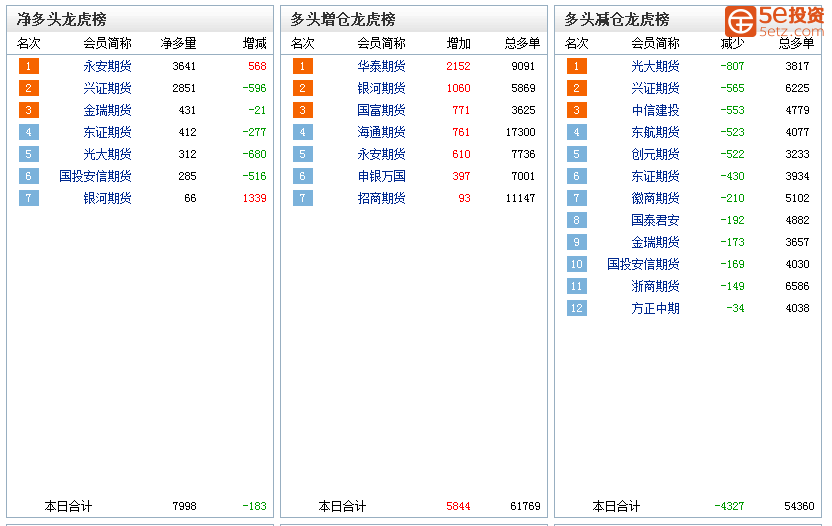Open 国富期货 member link

[382, 110]
